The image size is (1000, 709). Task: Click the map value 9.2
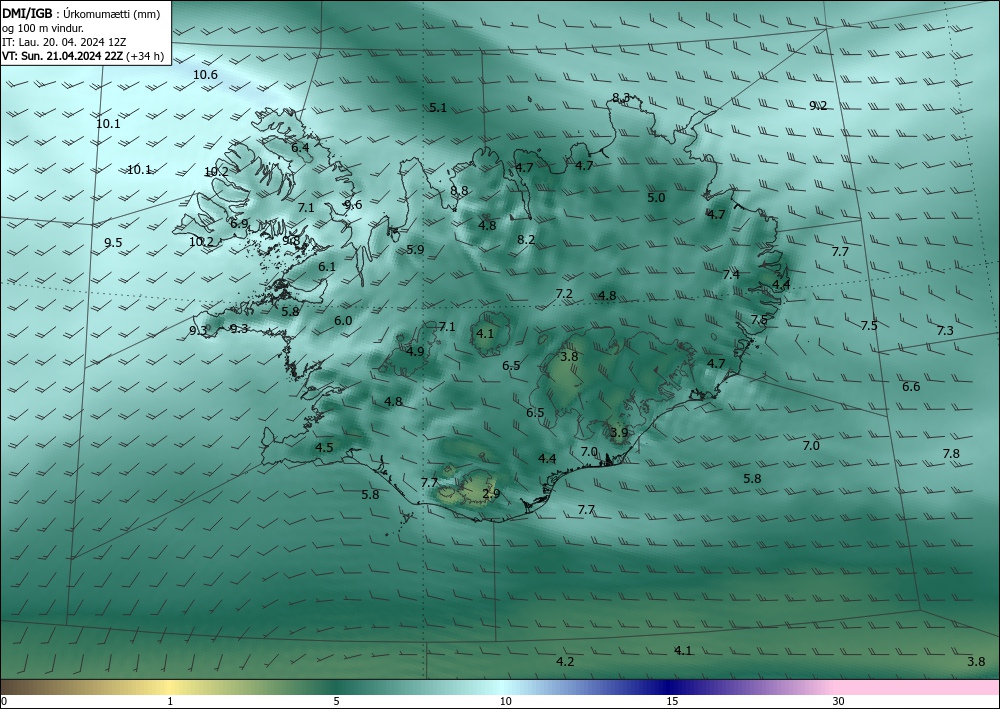point(818,106)
